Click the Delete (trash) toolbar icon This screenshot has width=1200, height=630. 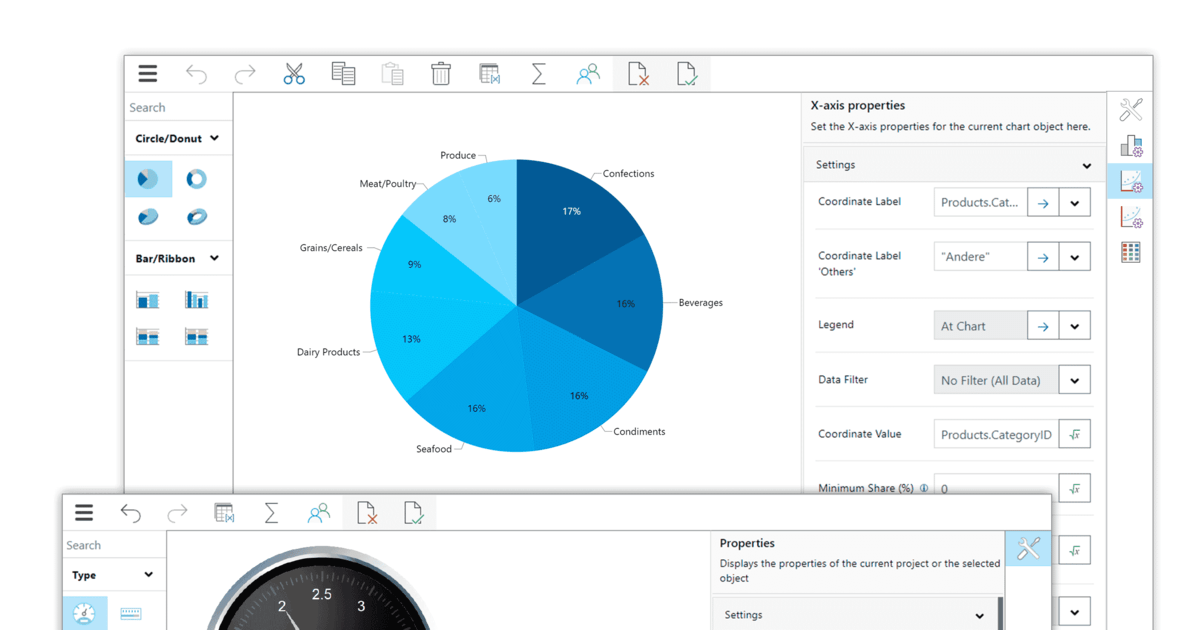click(x=441, y=73)
